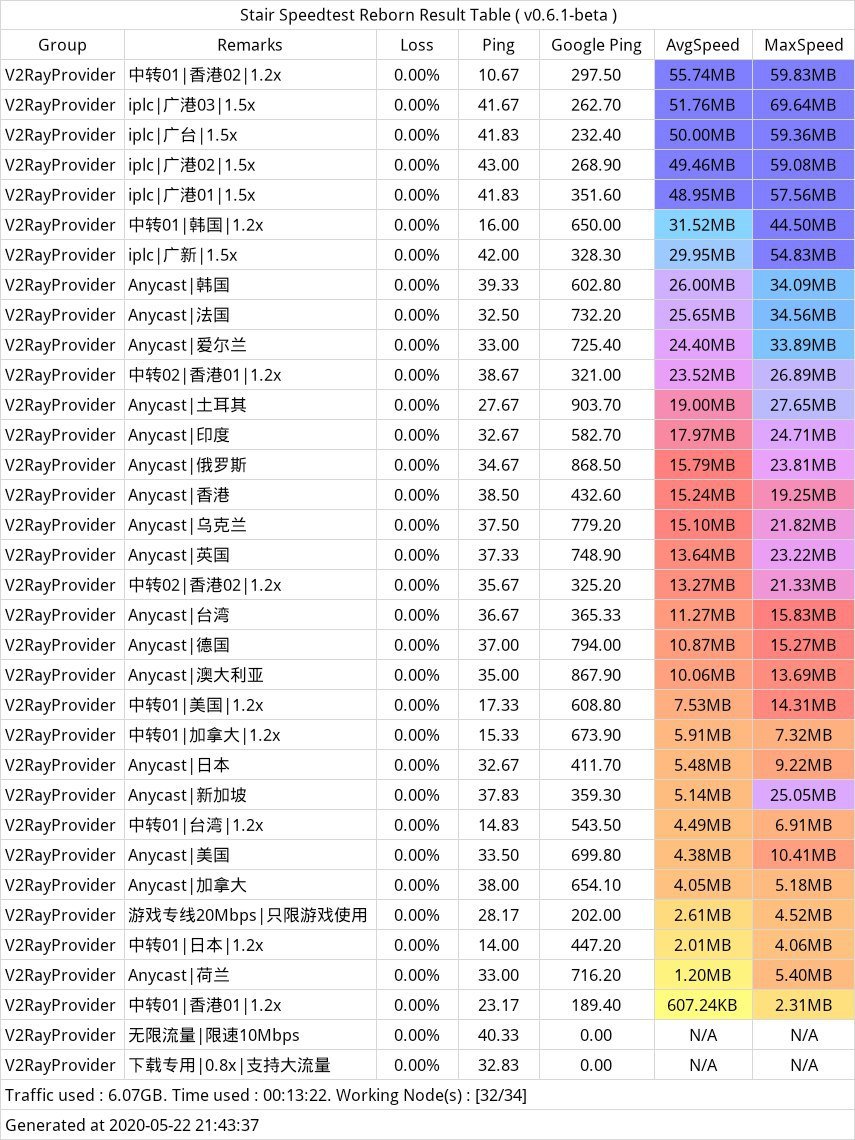Click the remark '无限流量|限速10Mbps'
This screenshot has height=1140, width=855.
pos(214,1035)
